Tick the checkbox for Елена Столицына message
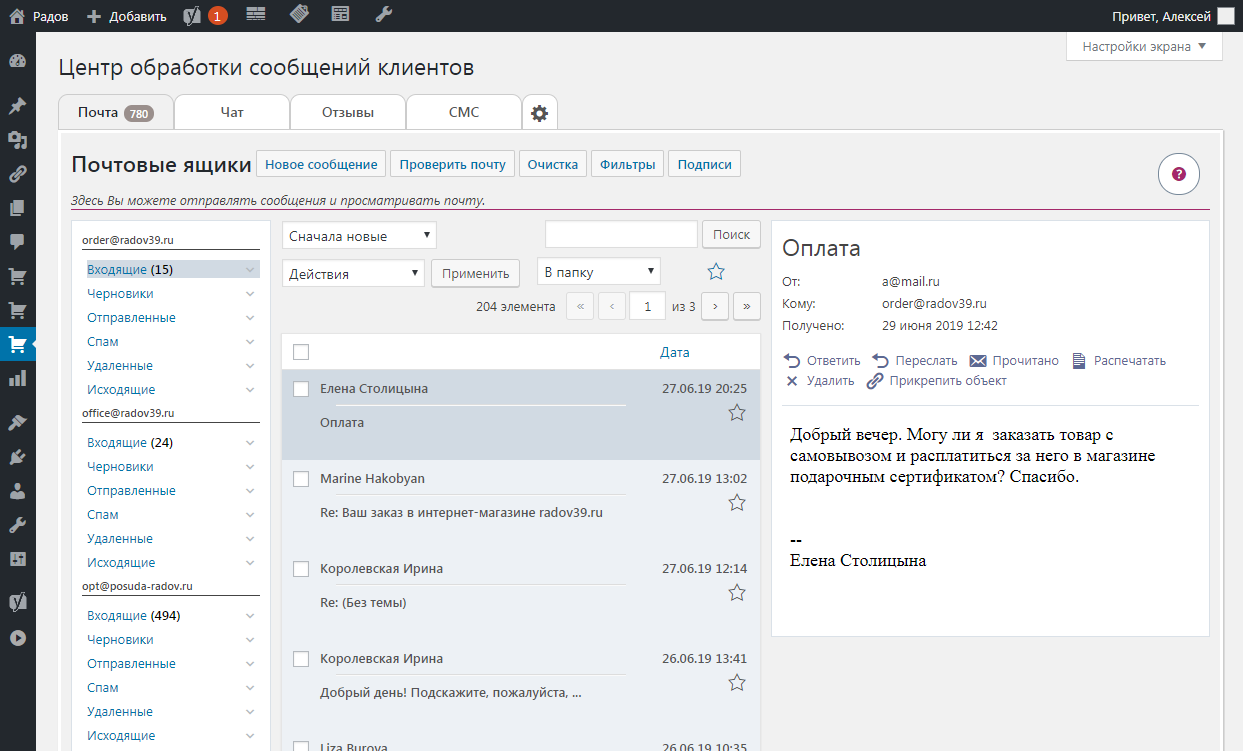 [301, 388]
